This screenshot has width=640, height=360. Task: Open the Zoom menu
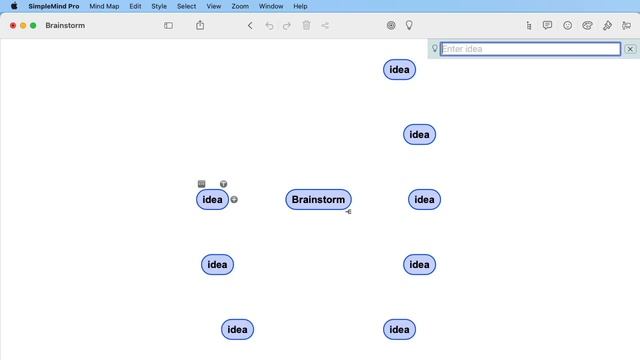(x=240, y=6)
